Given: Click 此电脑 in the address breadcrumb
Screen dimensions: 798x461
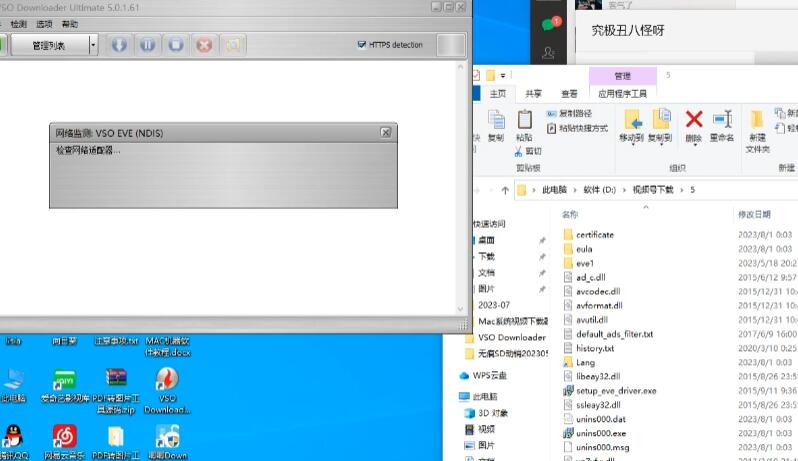Looking at the screenshot, I should coord(554,190).
